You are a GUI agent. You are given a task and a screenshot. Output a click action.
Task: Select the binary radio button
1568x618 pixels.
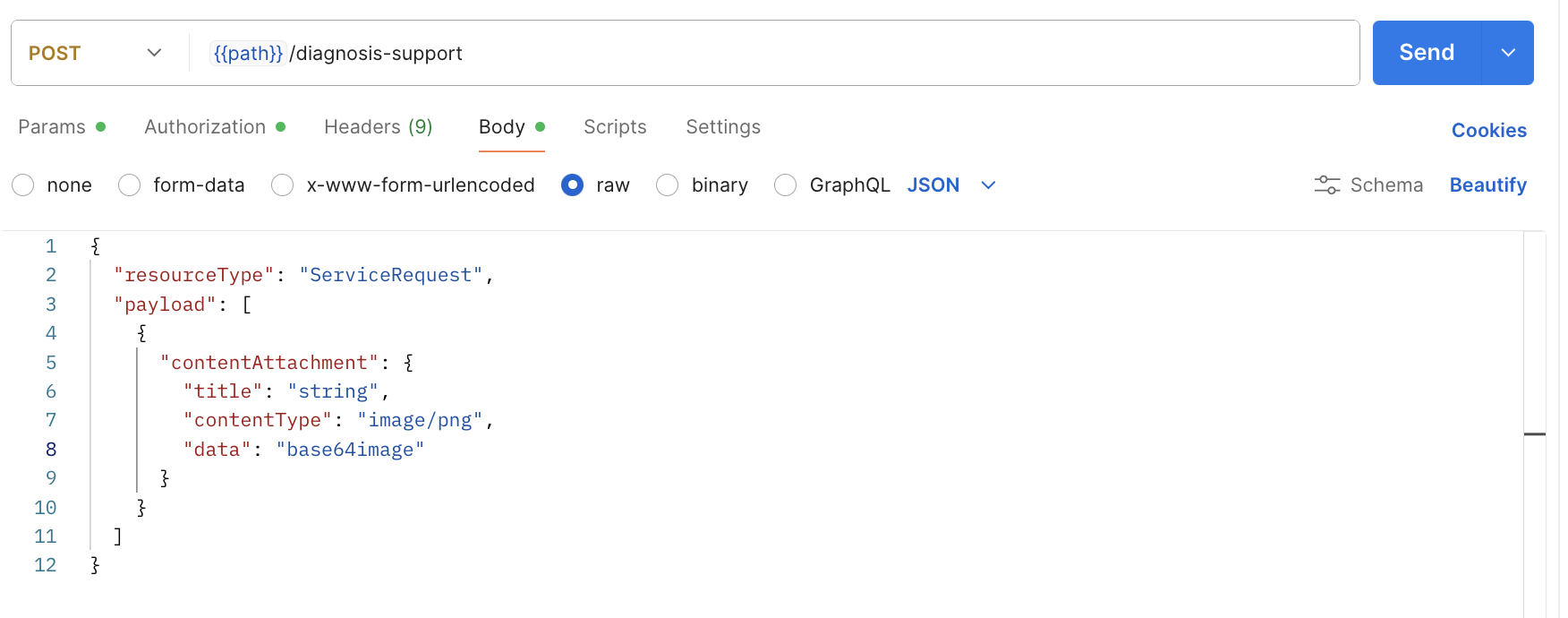click(x=668, y=185)
